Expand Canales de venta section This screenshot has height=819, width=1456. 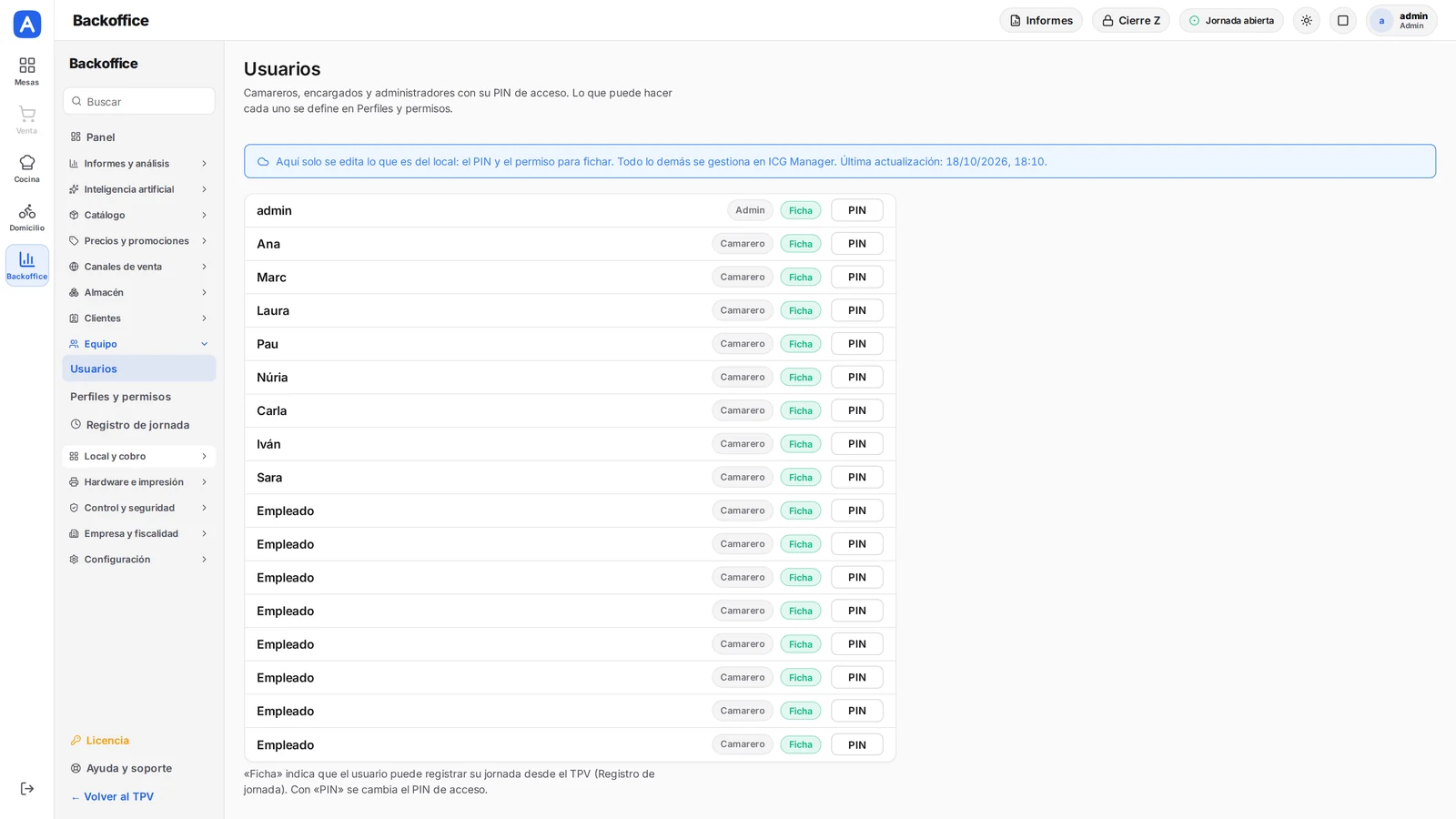[x=139, y=267]
